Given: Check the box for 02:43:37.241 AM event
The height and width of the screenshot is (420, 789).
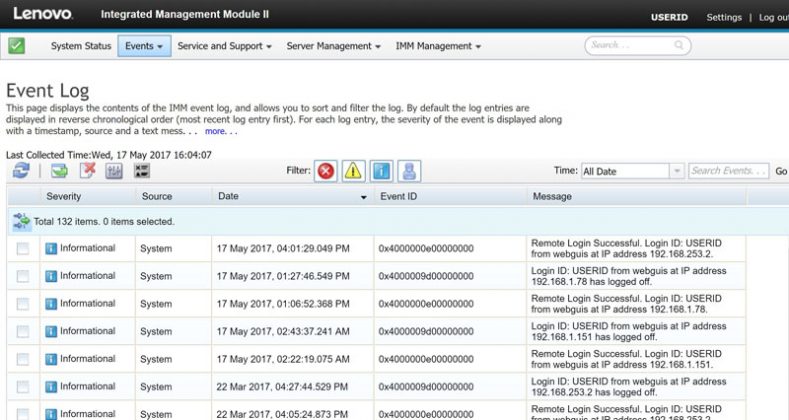Looking at the screenshot, I should [x=23, y=331].
